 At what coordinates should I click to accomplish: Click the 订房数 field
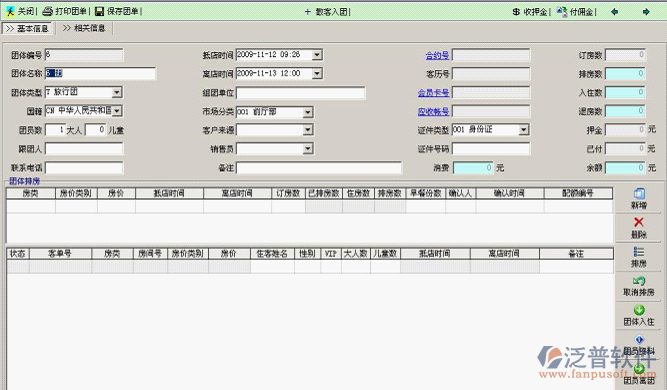625,55
